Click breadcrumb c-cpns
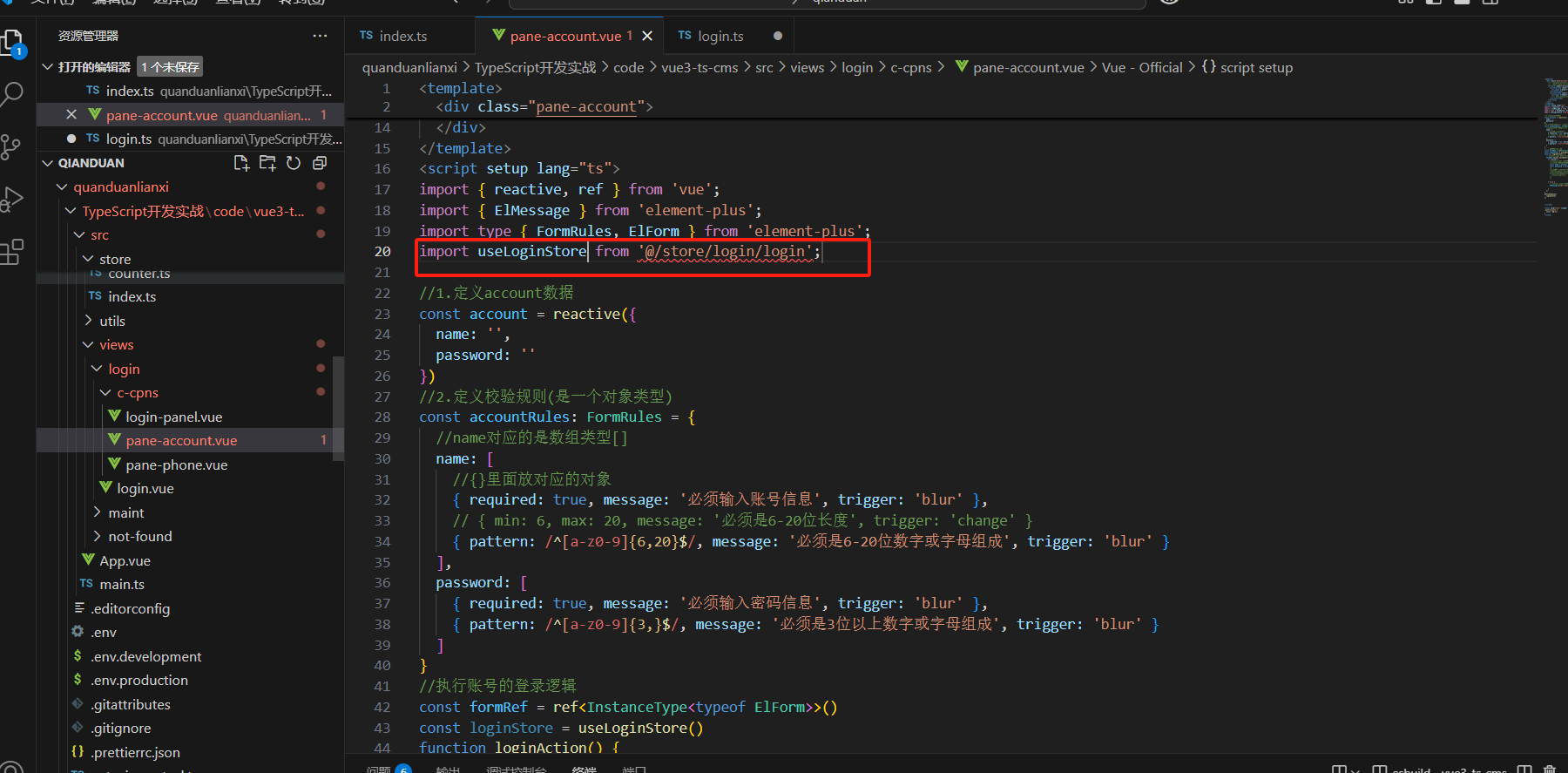The width and height of the screenshot is (1568, 773). tap(910, 67)
